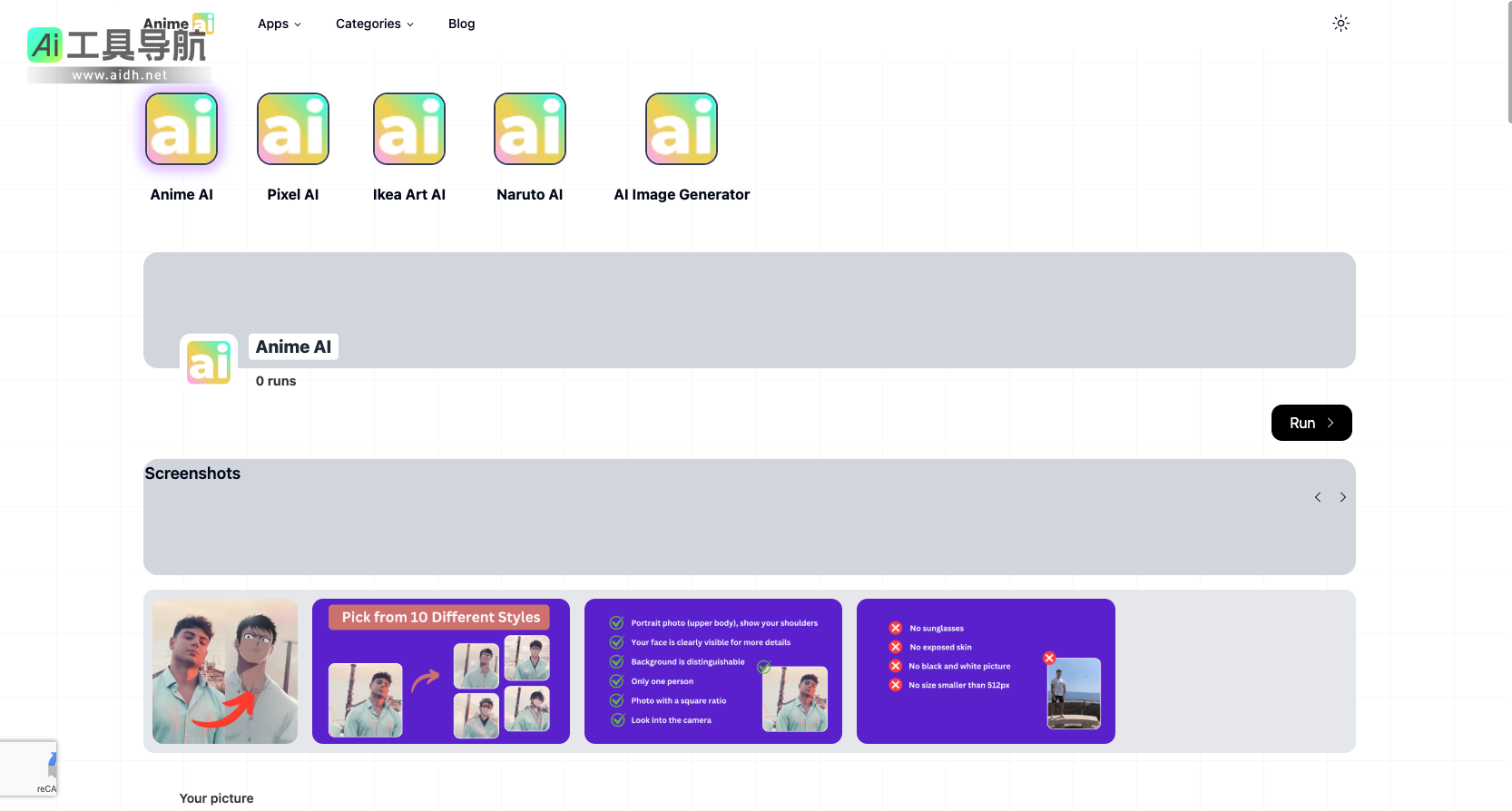The height and width of the screenshot is (811, 1512).
Task: Go to the Blog page
Action: [461, 24]
